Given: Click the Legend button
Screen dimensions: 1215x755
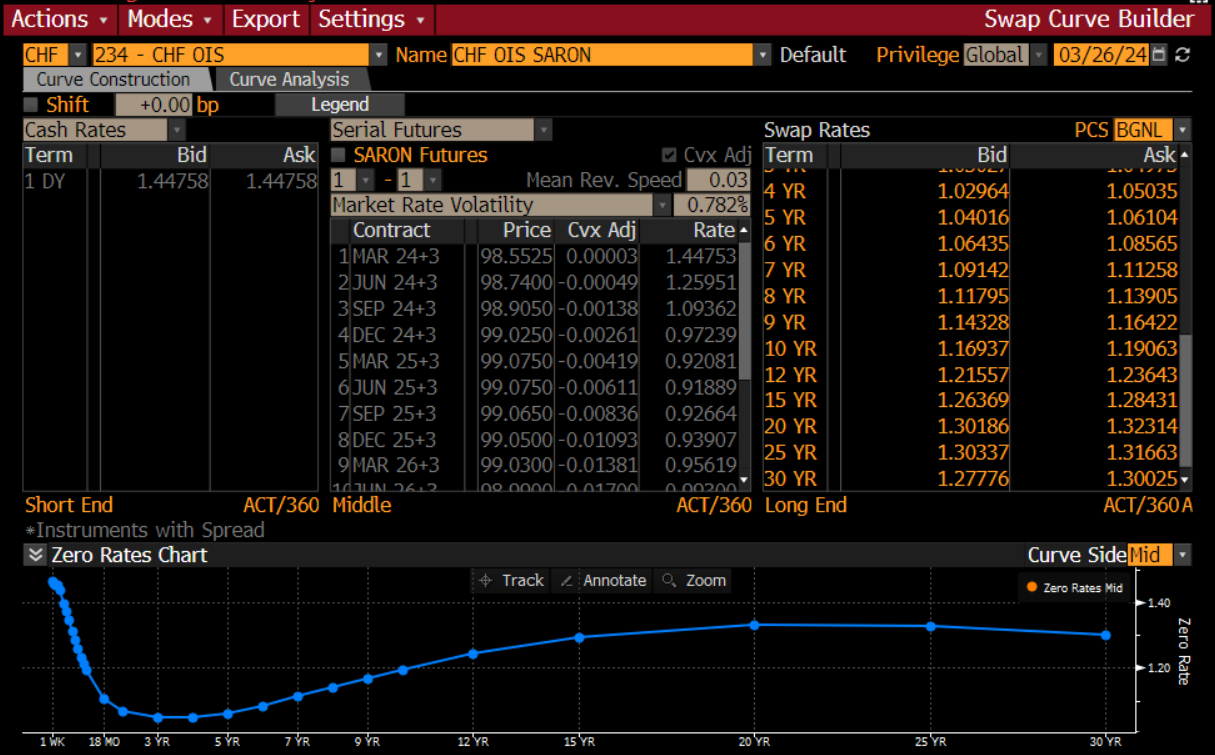Looking at the screenshot, I should tap(340, 105).
